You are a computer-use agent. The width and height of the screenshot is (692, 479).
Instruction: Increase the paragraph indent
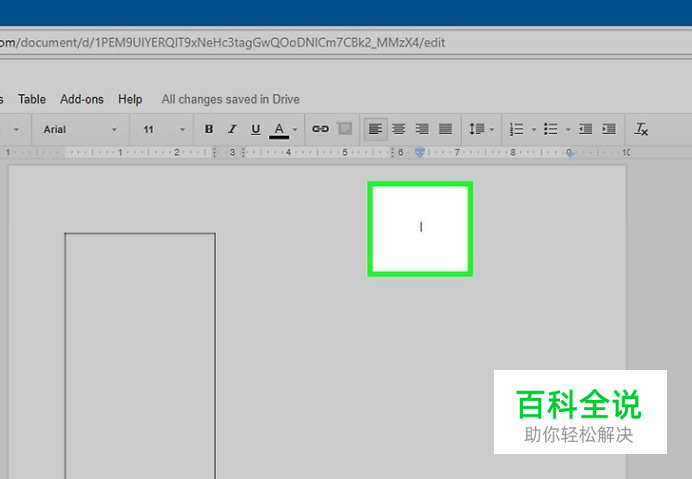coord(609,129)
